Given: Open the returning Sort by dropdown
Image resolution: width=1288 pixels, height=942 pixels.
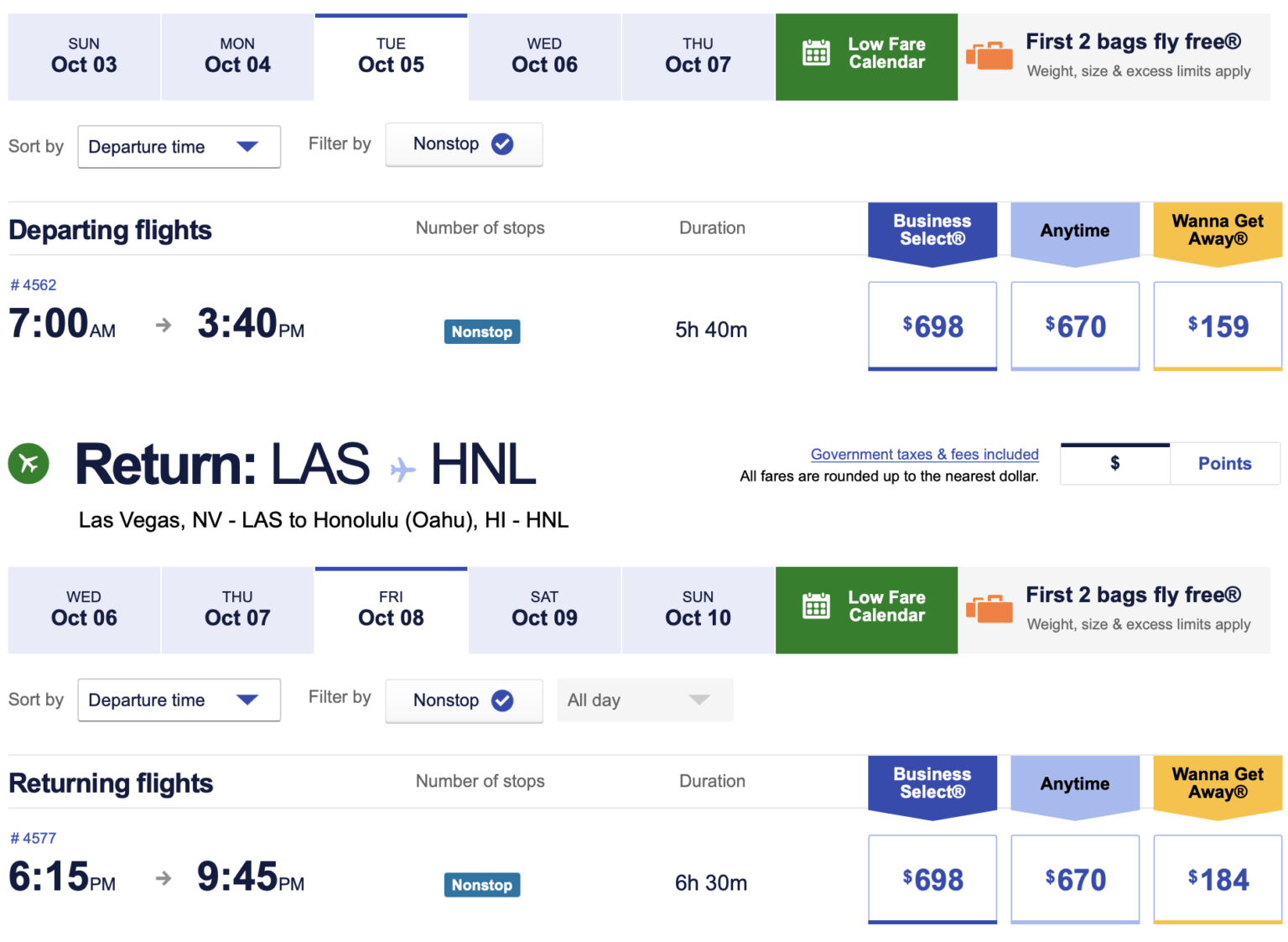Looking at the screenshot, I should pos(179,700).
